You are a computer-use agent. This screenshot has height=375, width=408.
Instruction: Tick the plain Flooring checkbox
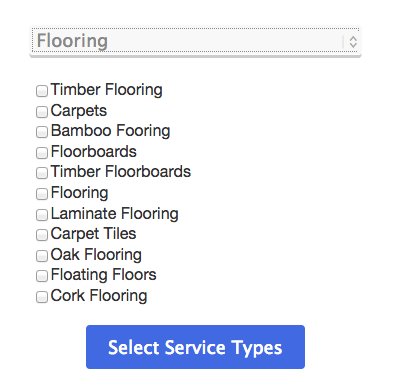42,194
